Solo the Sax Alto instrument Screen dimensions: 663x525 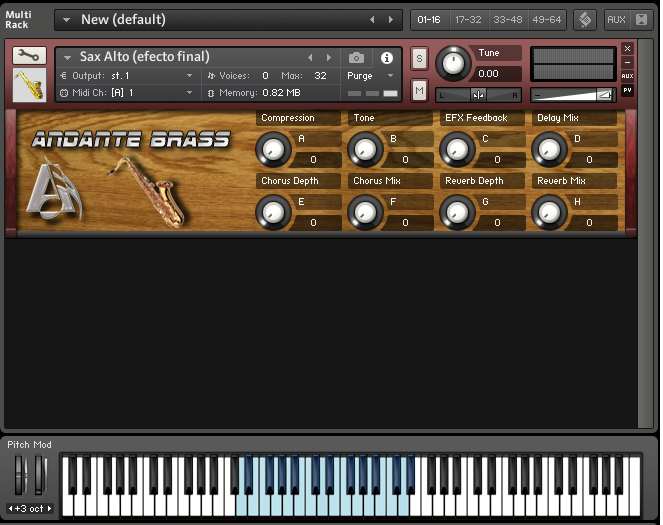419,58
